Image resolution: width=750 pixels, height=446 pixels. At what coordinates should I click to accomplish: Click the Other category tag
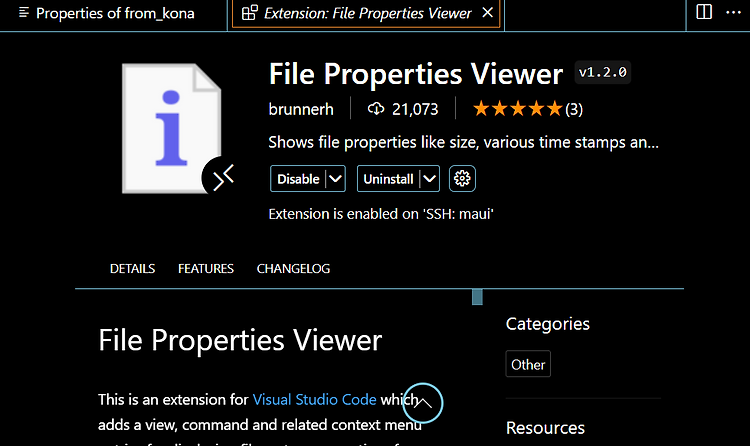[528, 364]
